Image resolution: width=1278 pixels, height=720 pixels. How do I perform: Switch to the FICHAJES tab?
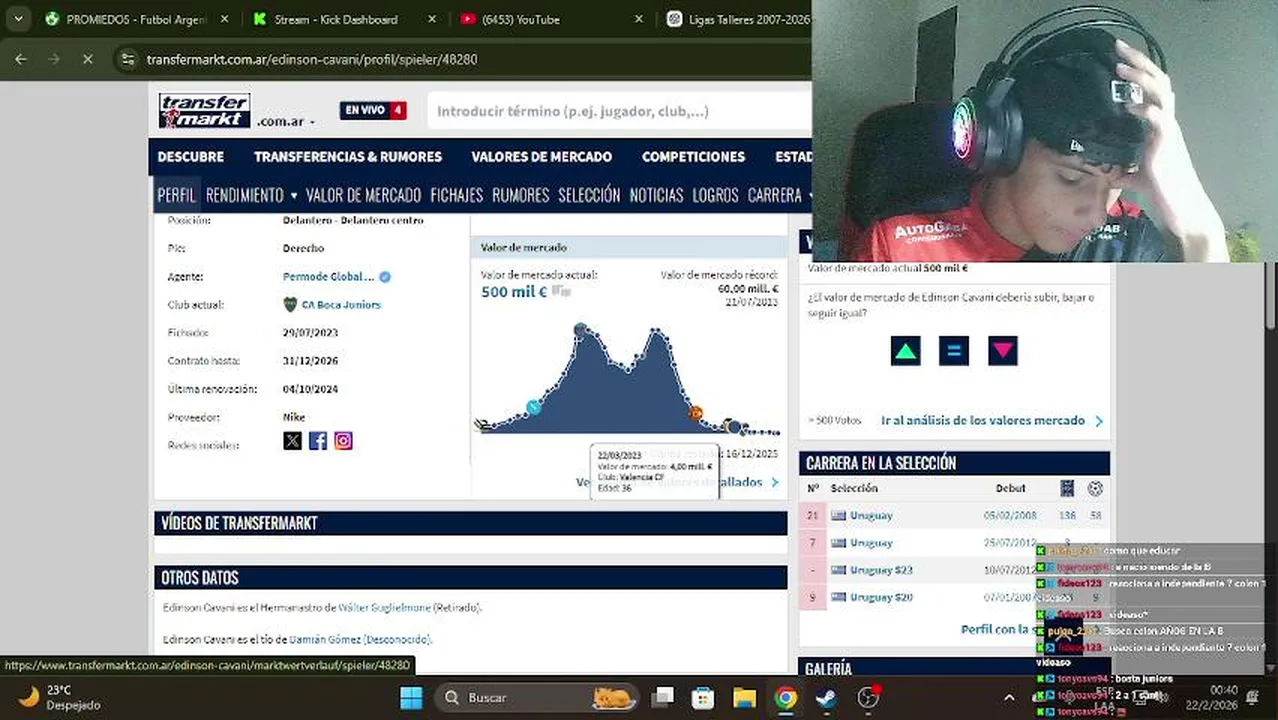coord(456,195)
